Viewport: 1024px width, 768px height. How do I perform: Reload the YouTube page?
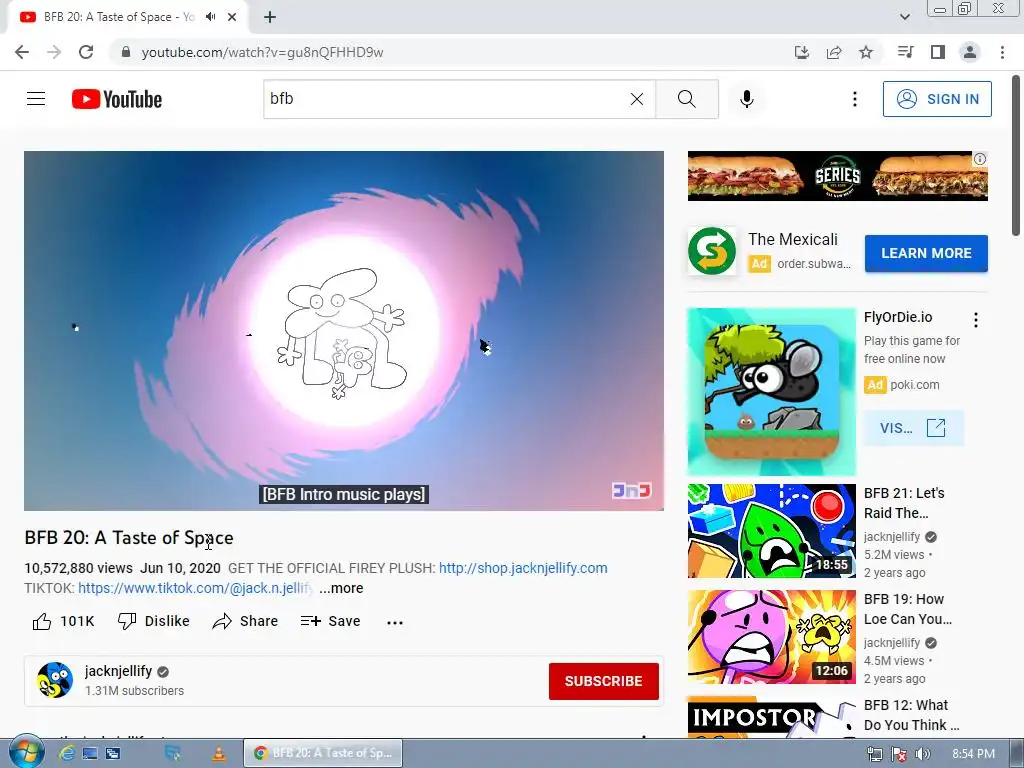86,52
